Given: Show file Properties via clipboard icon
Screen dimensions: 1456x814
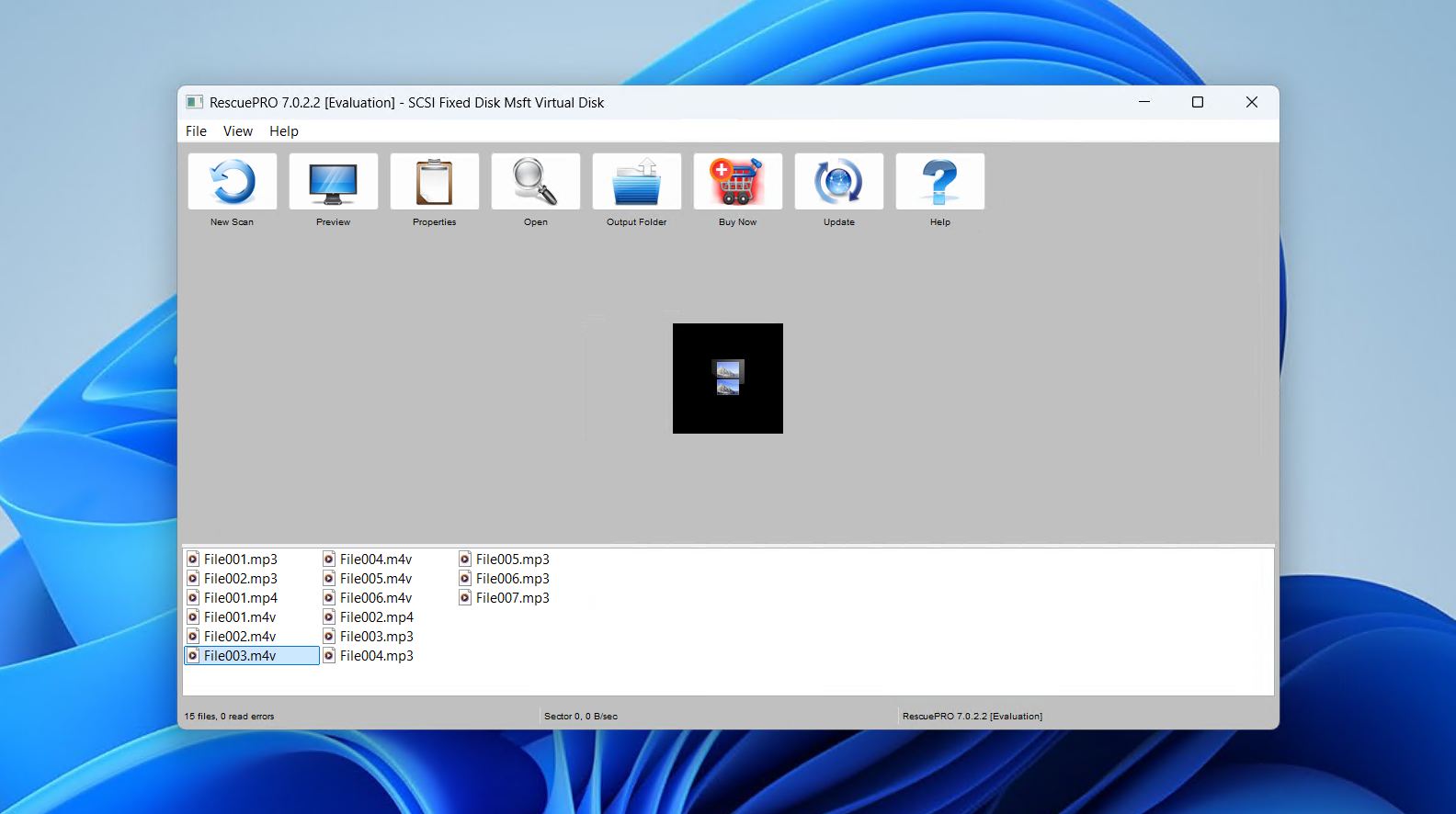Looking at the screenshot, I should tap(434, 182).
